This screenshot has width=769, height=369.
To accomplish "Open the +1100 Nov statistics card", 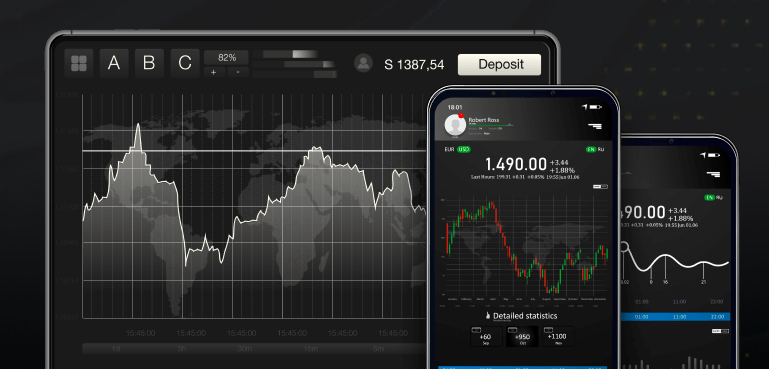I will pos(558,337).
